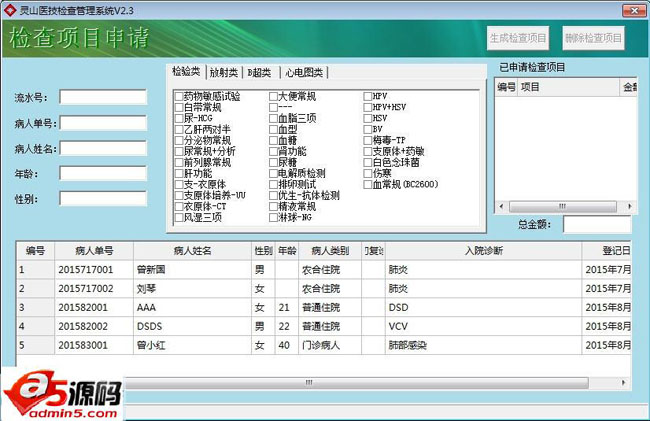Check the 淋球-NG checkbox
650x421 pixels.
pyautogui.click(x=273, y=217)
